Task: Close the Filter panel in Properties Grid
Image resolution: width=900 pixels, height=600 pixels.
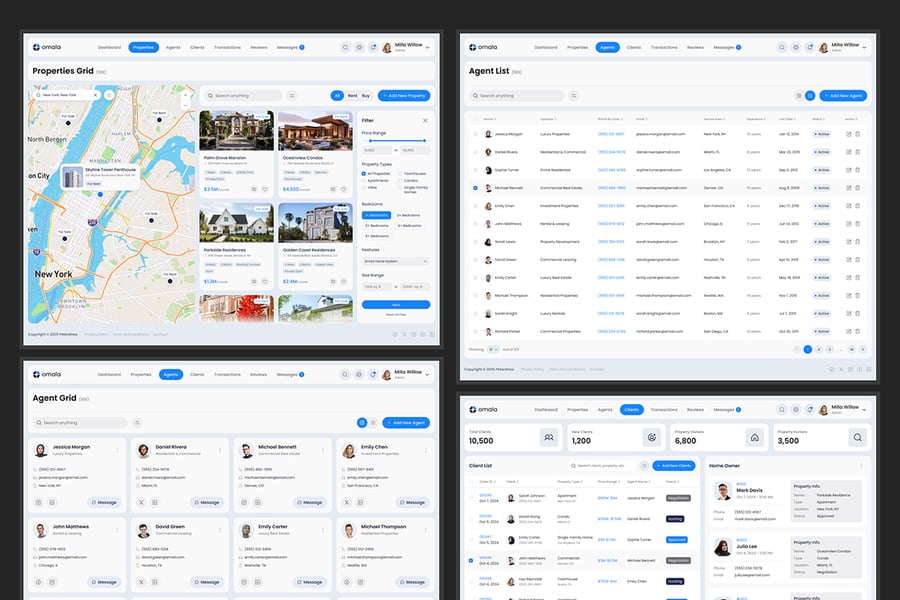Action: (x=424, y=120)
